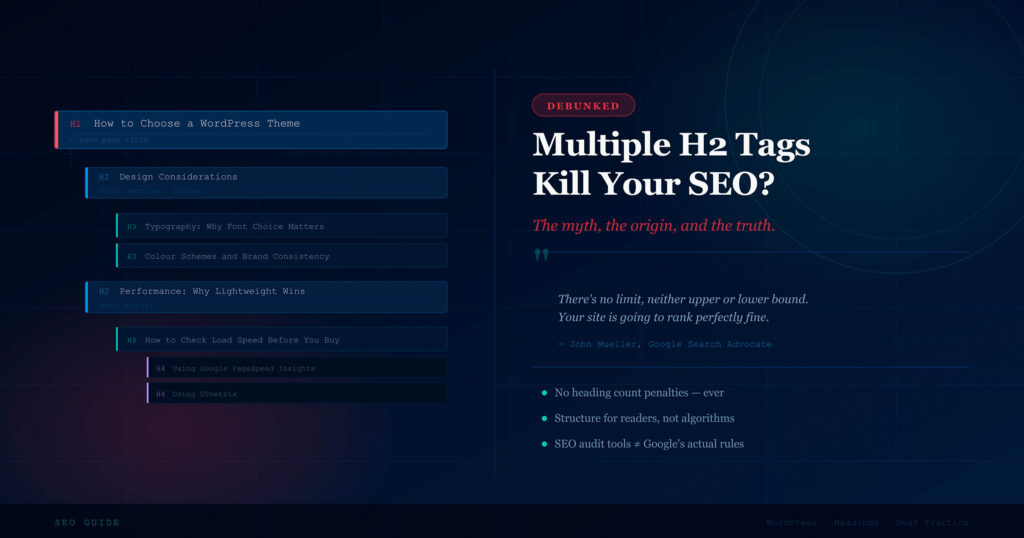Select the H4 'Using Google PageSpeed Insights' row
This screenshot has width=1024, height=538.
[x=297, y=368]
